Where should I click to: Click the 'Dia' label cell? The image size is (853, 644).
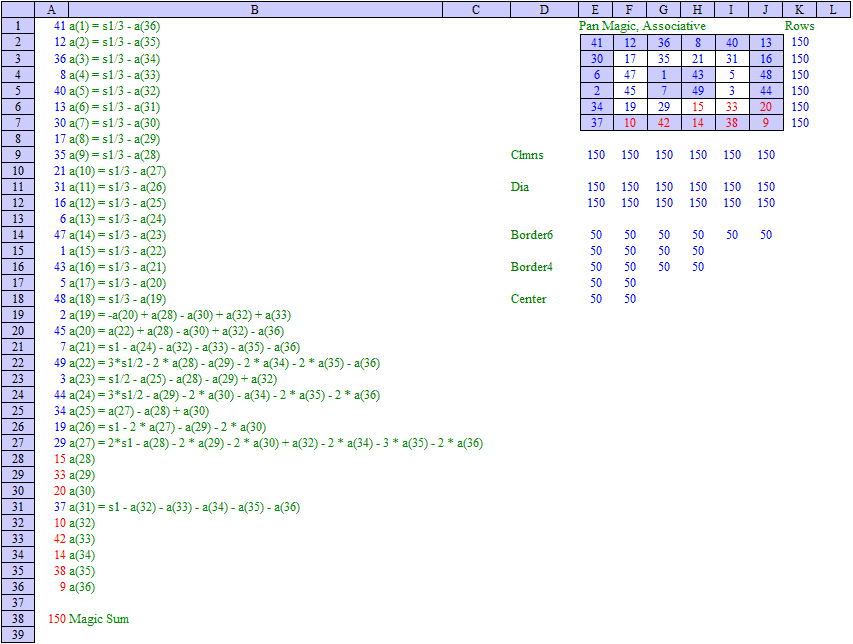tap(520, 187)
